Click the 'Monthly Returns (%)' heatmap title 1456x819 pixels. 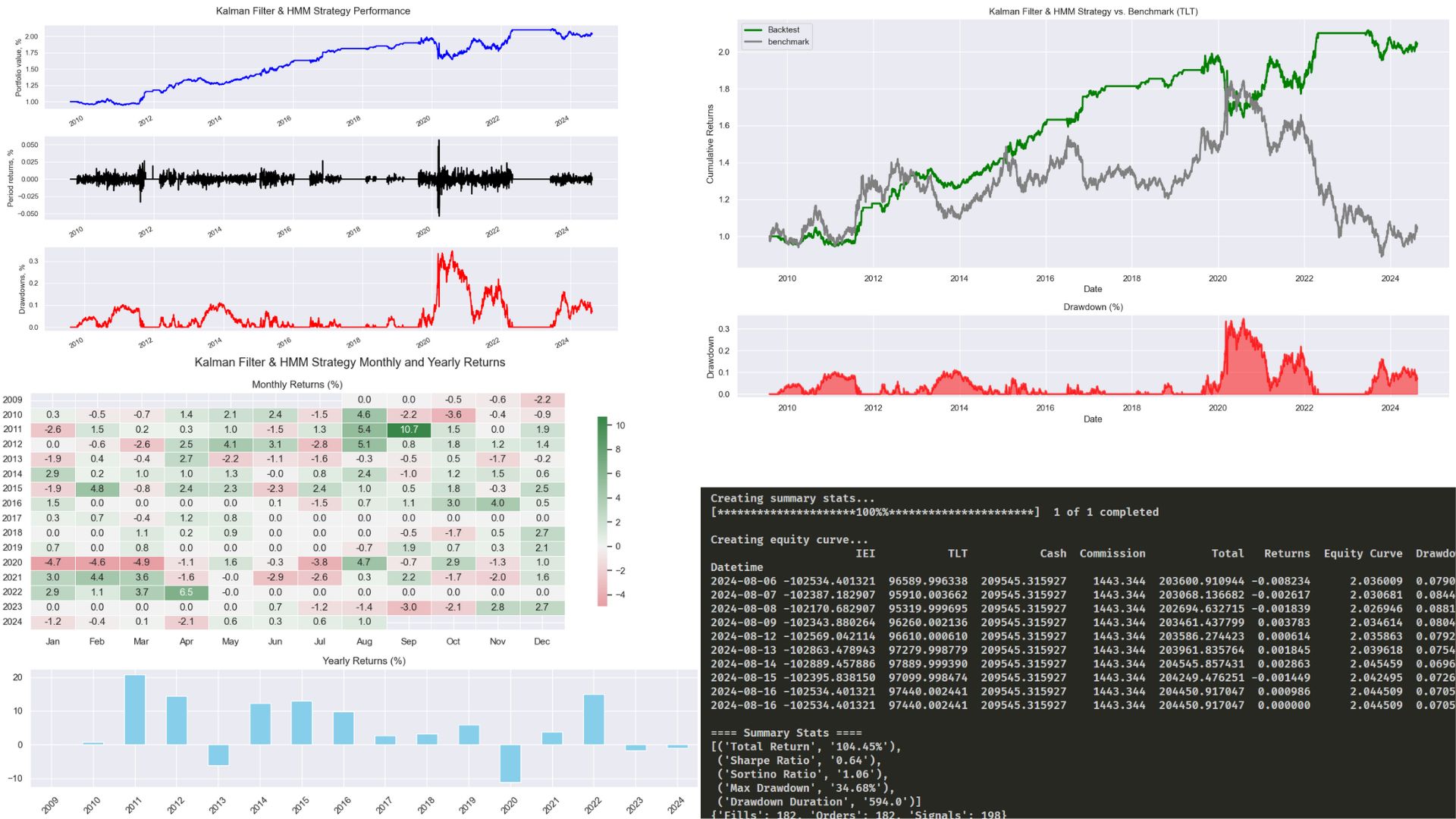(x=297, y=384)
